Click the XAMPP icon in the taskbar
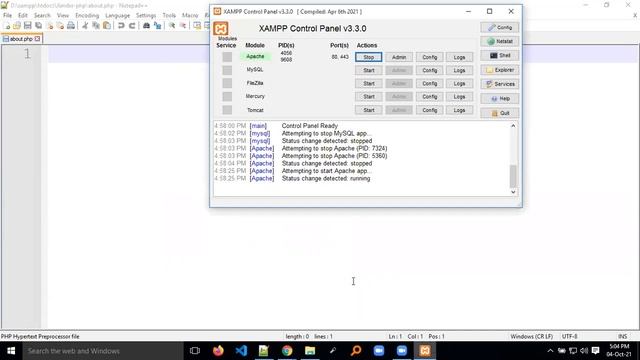The height and width of the screenshot is (360, 640). [x=425, y=351]
